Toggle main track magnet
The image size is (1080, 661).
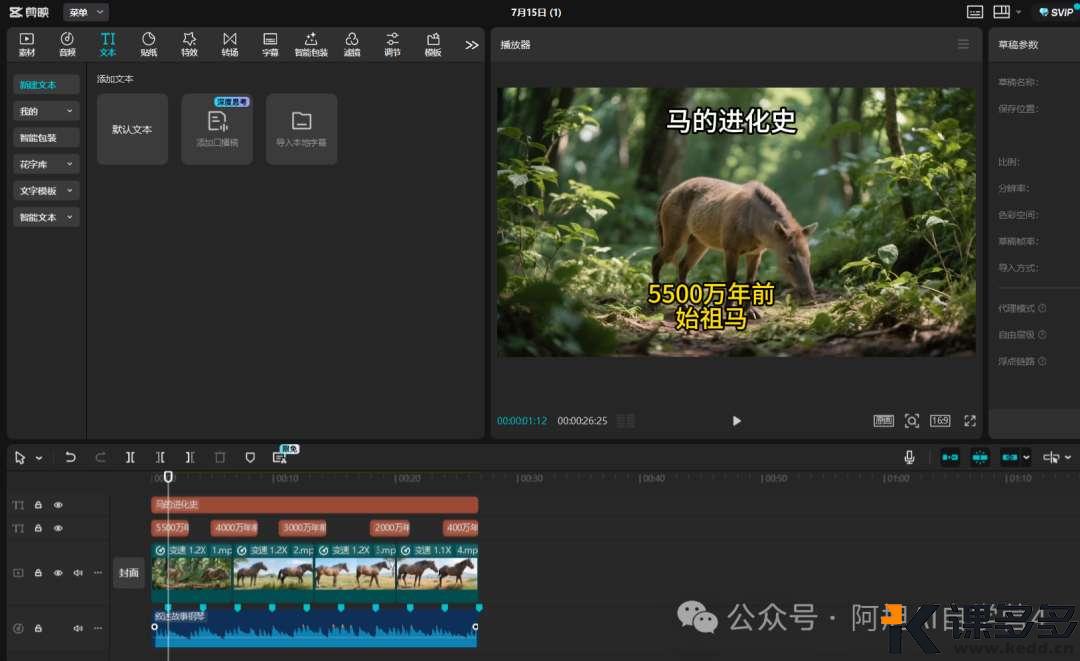coord(950,457)
